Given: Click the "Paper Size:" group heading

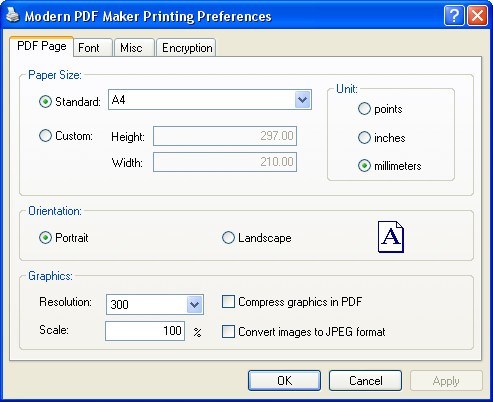Looking at the screenshot, I should pyautogui.click(x=55, y=75).
